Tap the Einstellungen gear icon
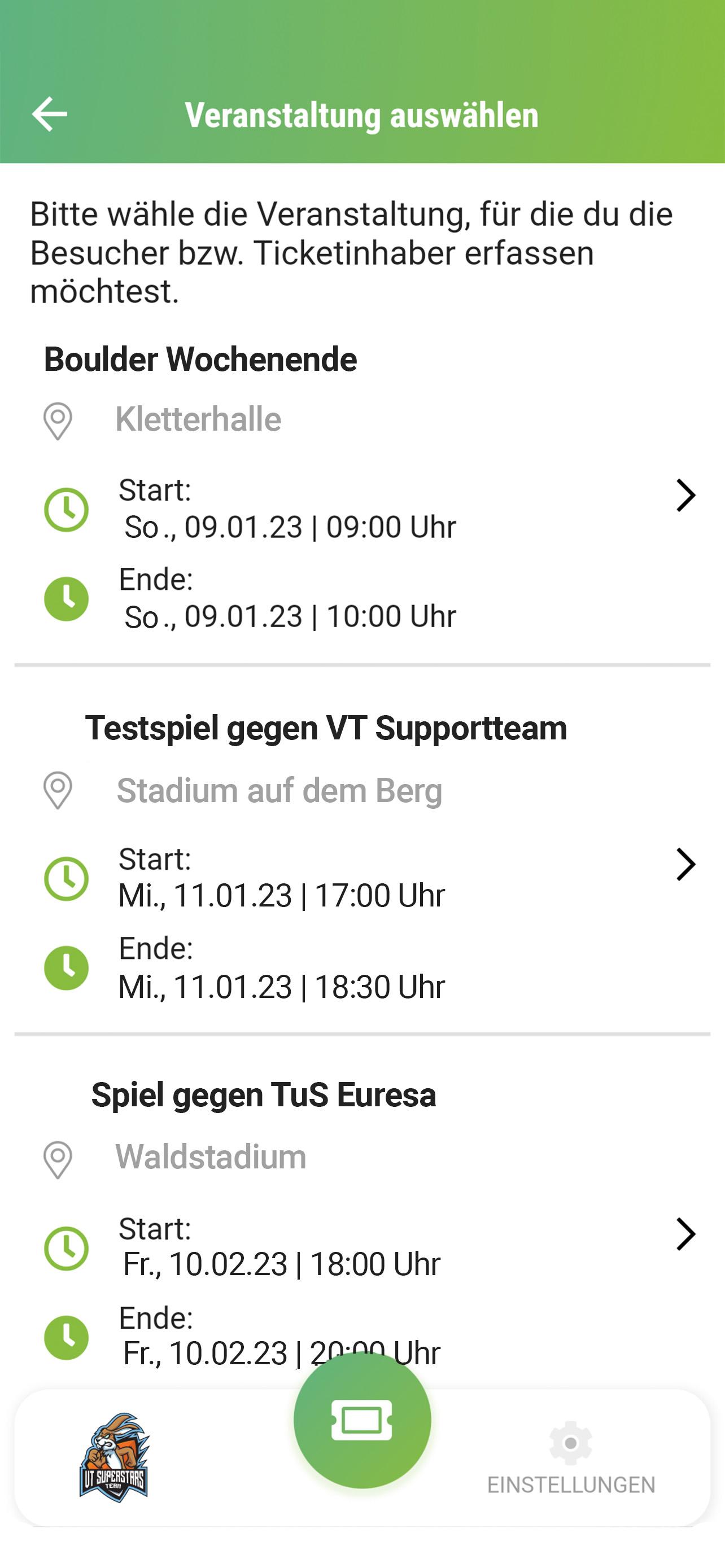The height and width of the screenshot is (1568, 725). 570,1443
